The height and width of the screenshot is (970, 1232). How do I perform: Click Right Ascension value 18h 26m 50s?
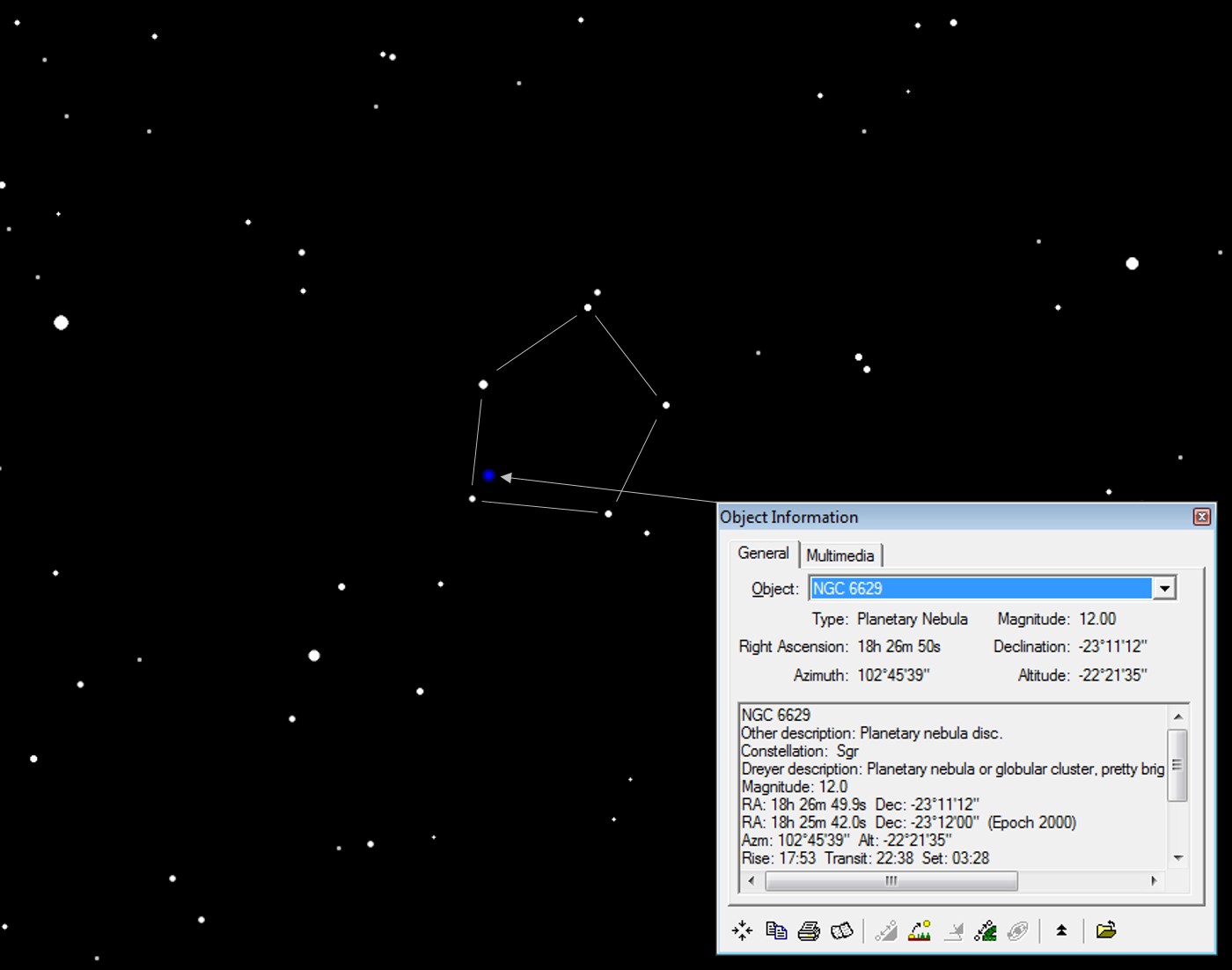point(899,646)
